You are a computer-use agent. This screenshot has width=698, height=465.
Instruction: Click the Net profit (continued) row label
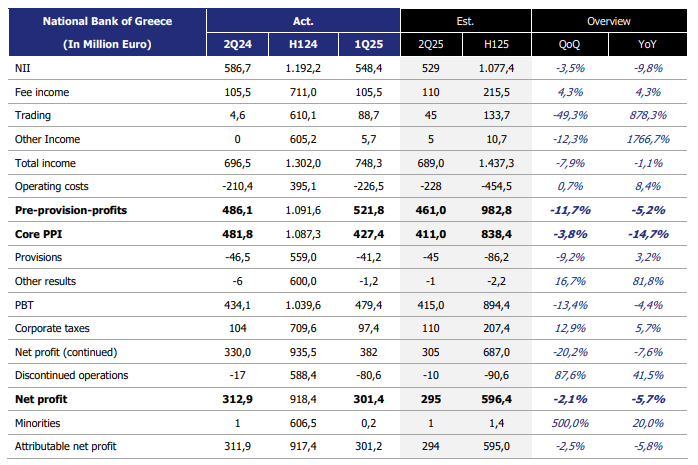66,352
